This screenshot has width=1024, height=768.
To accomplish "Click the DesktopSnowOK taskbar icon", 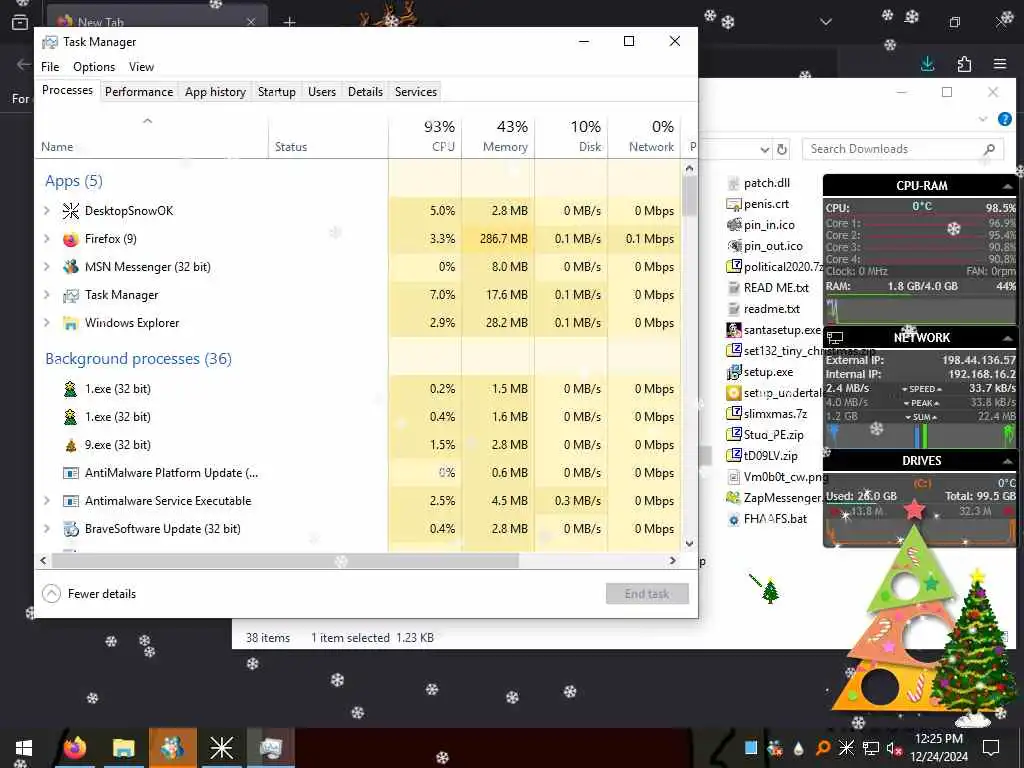I will tap(221, 748).
